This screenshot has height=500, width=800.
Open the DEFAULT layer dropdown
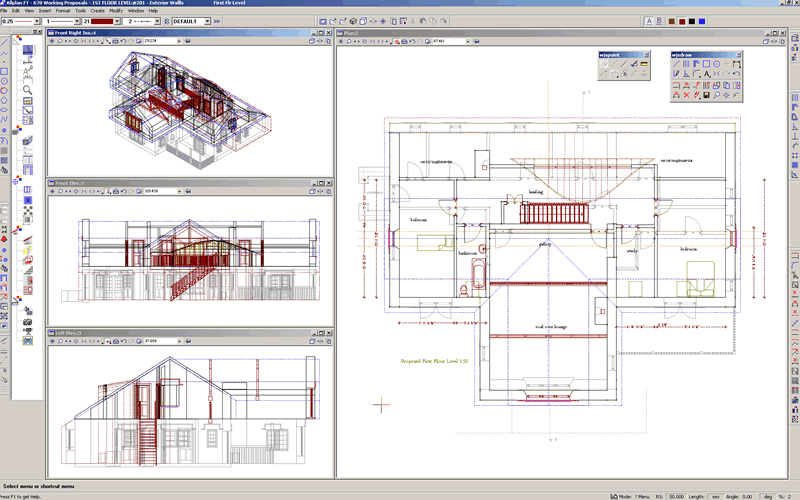208,21
